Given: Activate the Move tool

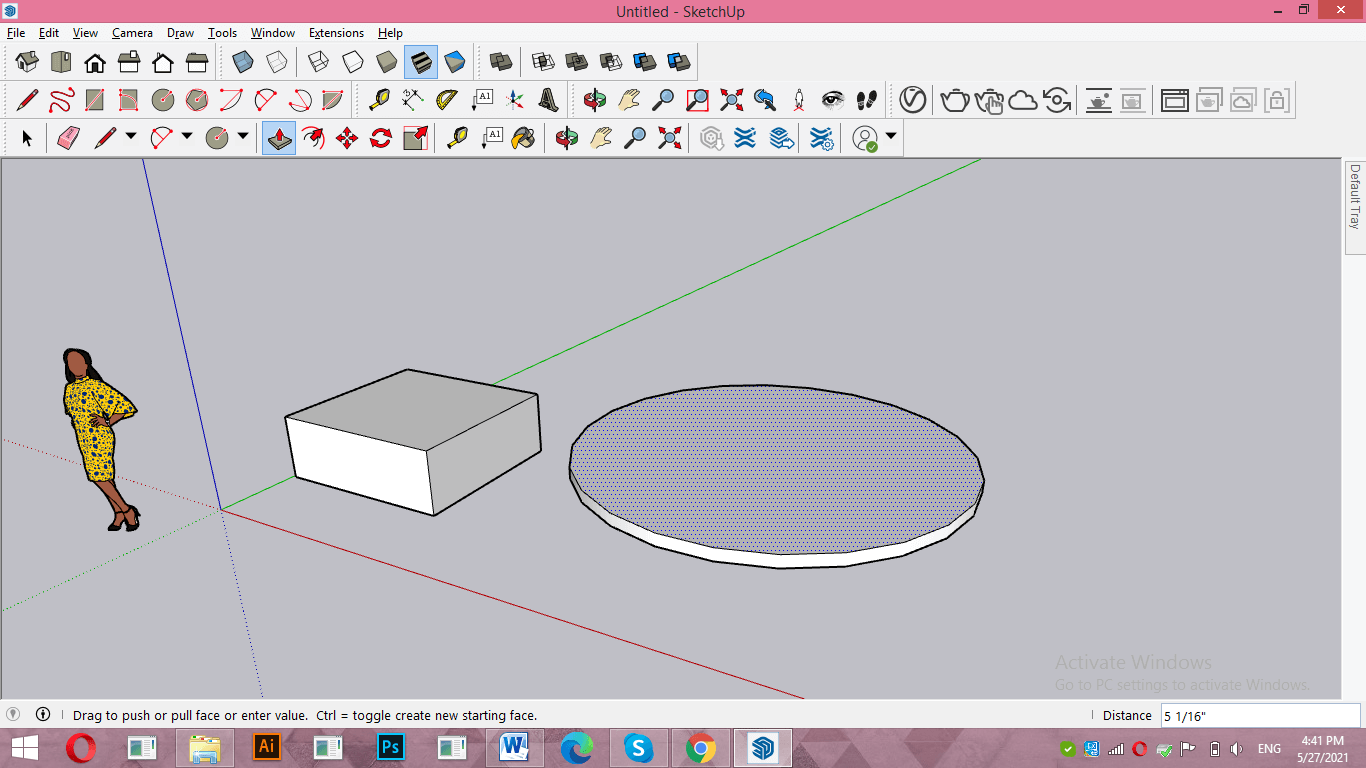Looking at the screenshot, I should (x=347, y=138).
